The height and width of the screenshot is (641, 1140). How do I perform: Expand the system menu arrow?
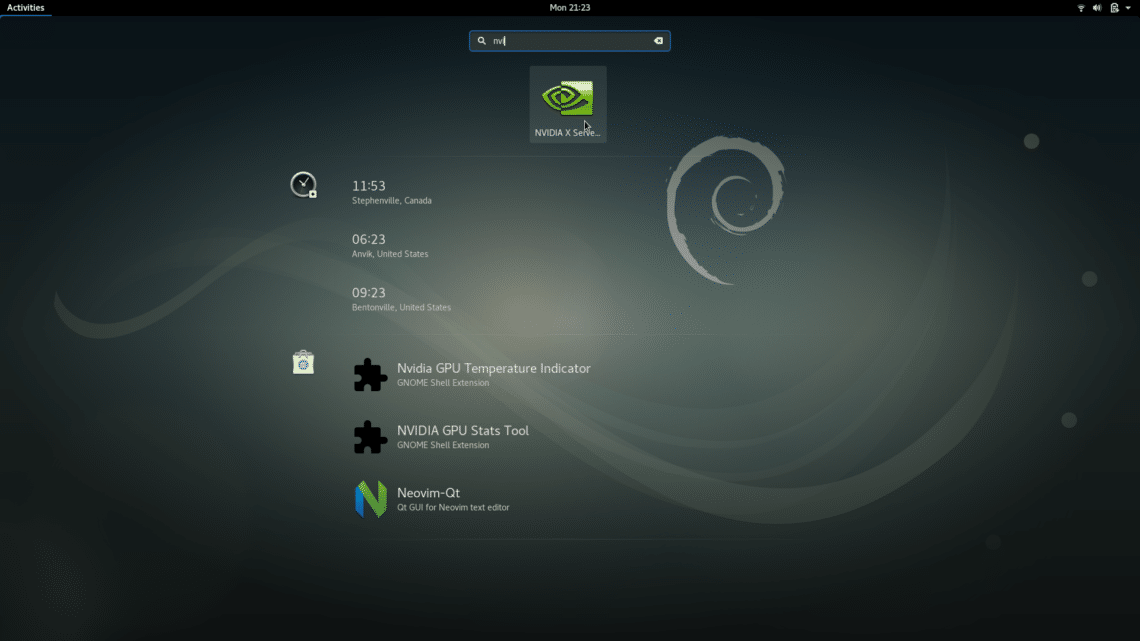[x=1128, y=8]
